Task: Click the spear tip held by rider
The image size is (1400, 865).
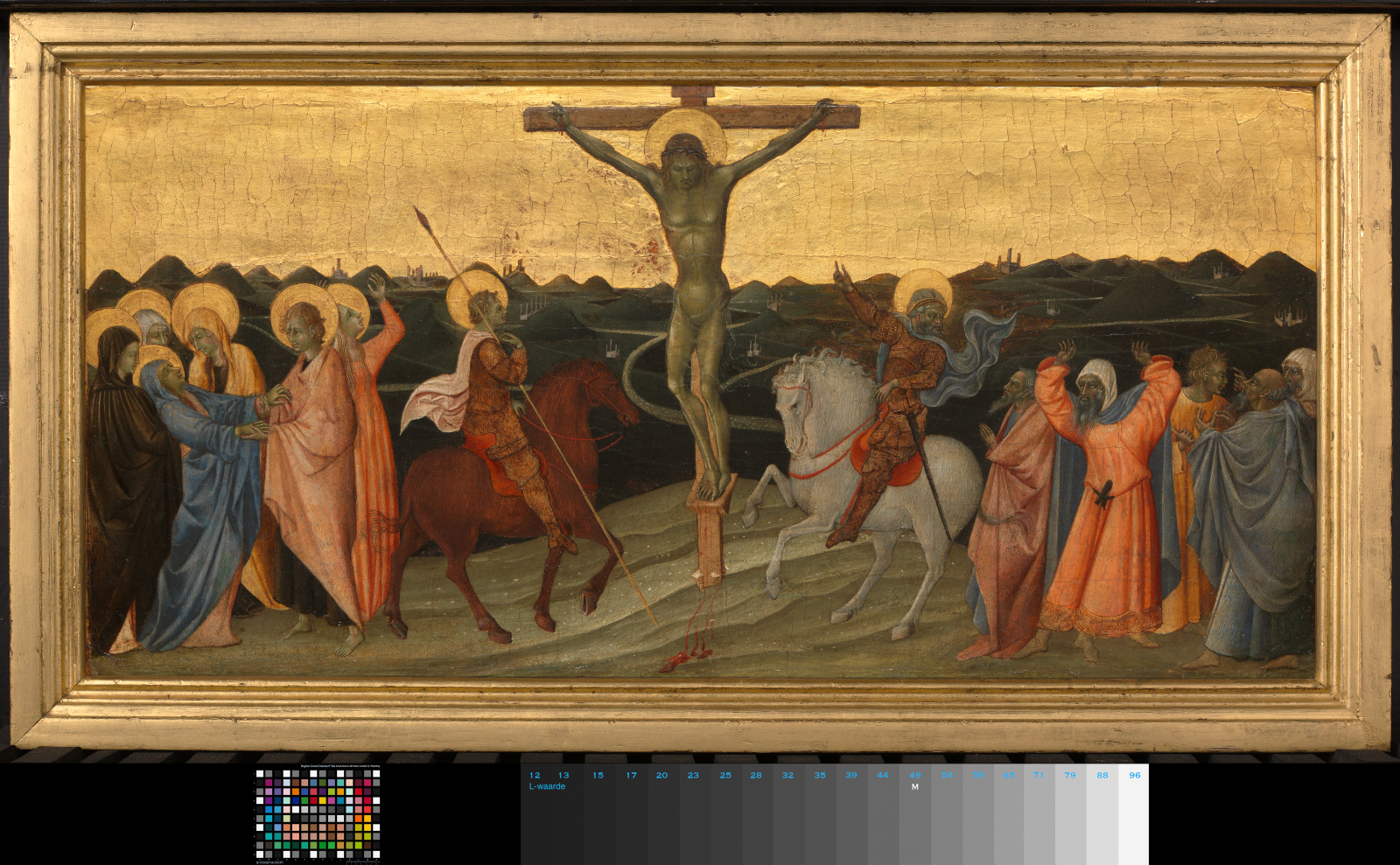Action: [421, 215]
